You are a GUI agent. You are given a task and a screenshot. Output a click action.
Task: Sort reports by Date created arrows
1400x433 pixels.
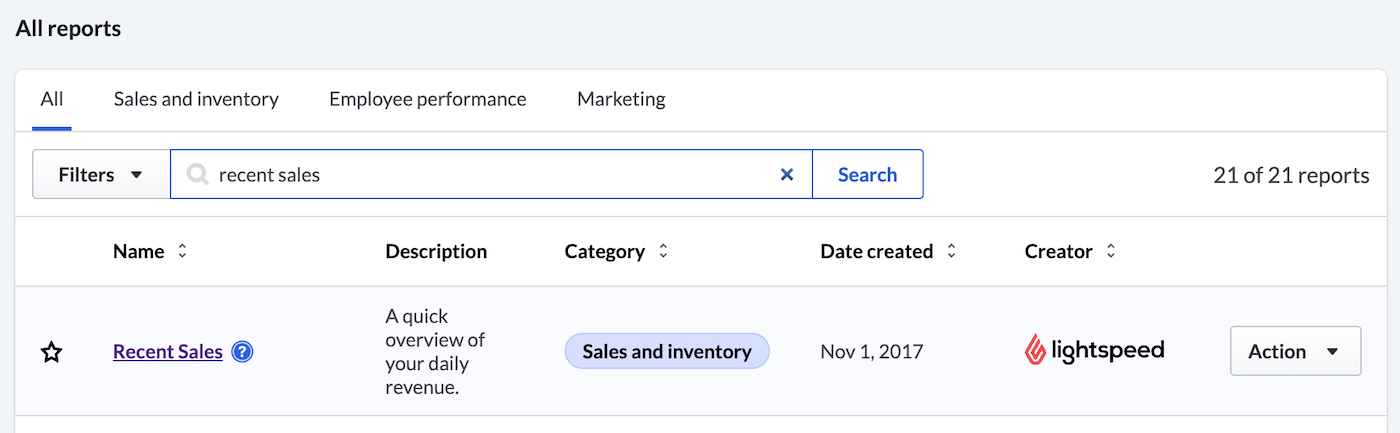[x=951, y=252]
